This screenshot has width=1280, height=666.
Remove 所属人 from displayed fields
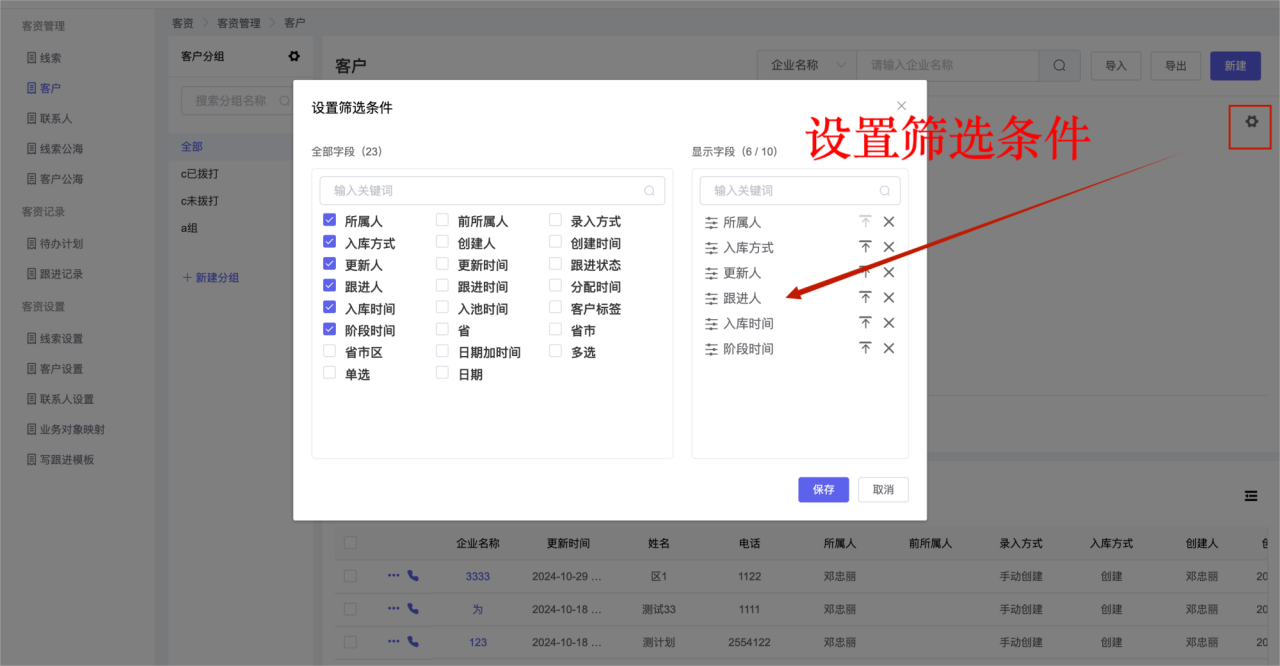tap(889, 222)
